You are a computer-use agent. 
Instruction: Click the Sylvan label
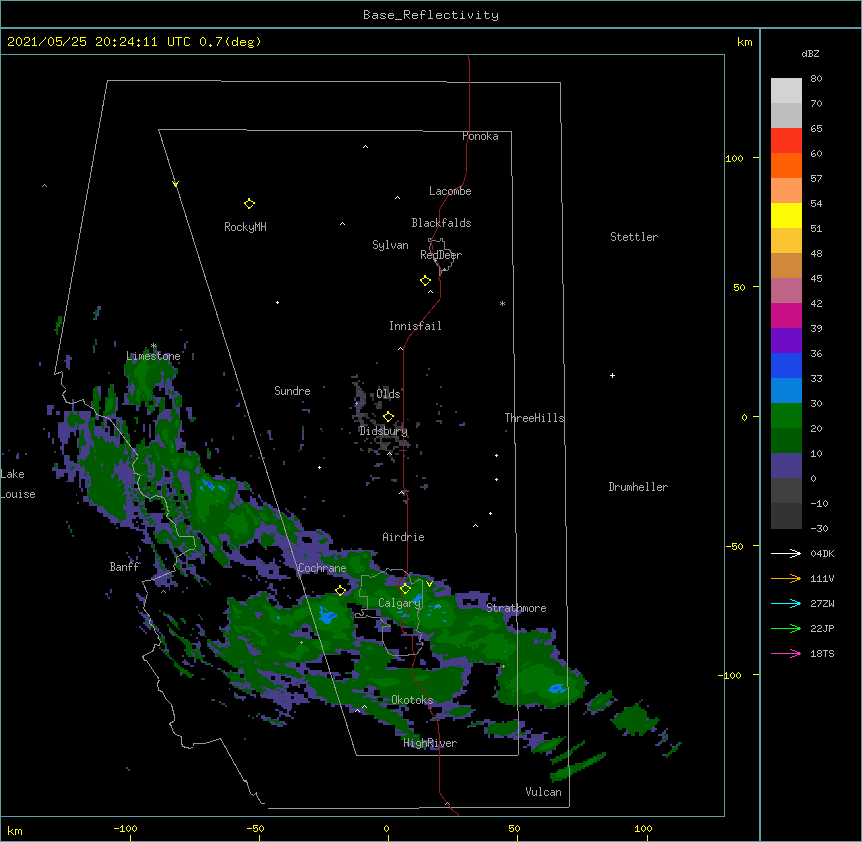coord(390,245)
